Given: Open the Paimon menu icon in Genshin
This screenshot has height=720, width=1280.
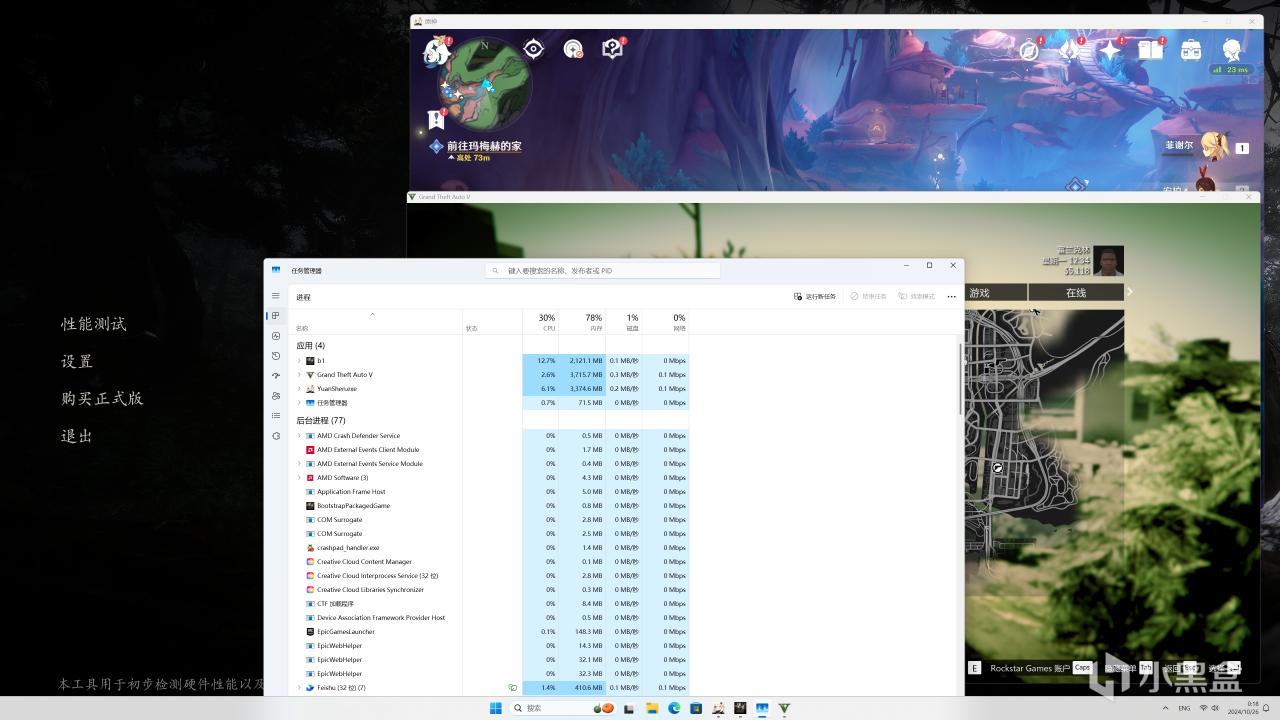Looking at the screenshot, I should click(x=437, y=50).
